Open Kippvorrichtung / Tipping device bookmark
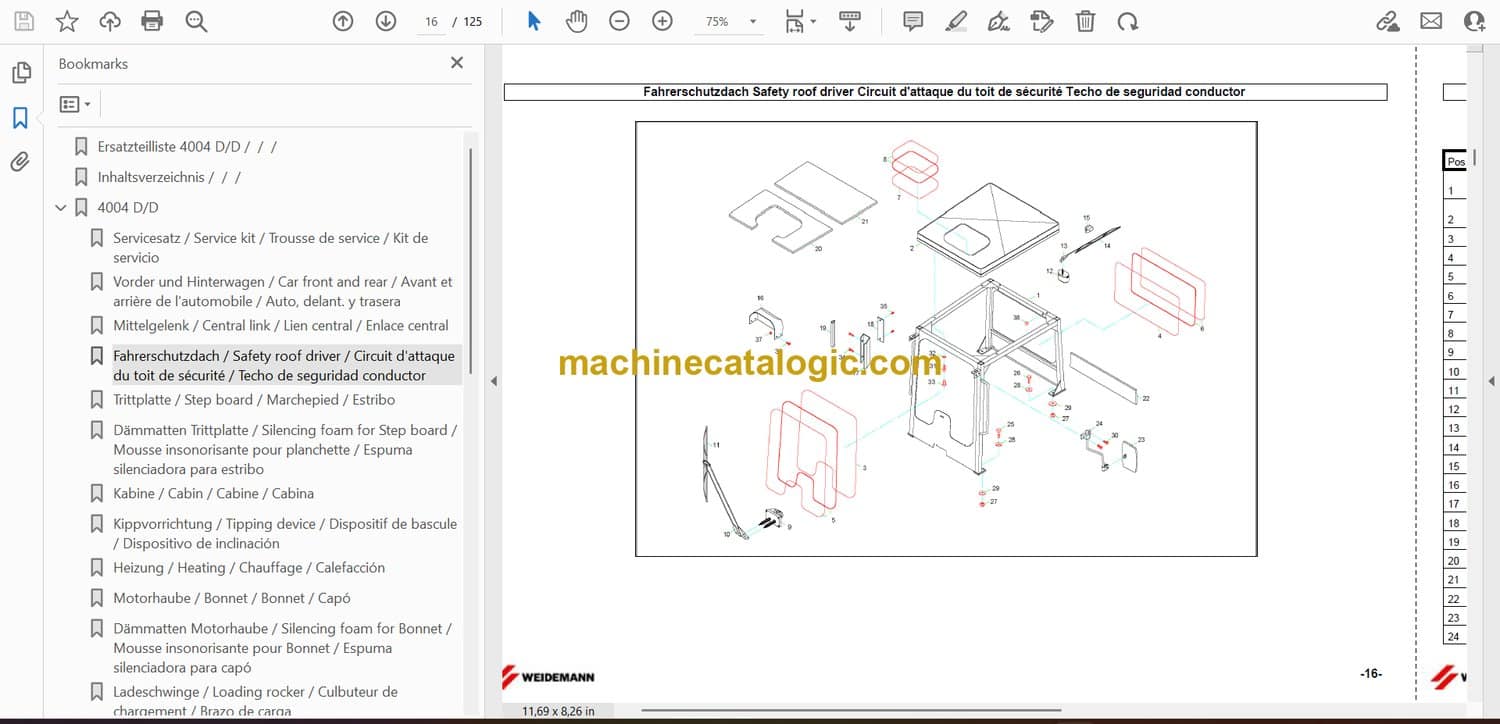Image resolution: width=1500 pixels, height=724 pixels. click(x=285, y=534)
